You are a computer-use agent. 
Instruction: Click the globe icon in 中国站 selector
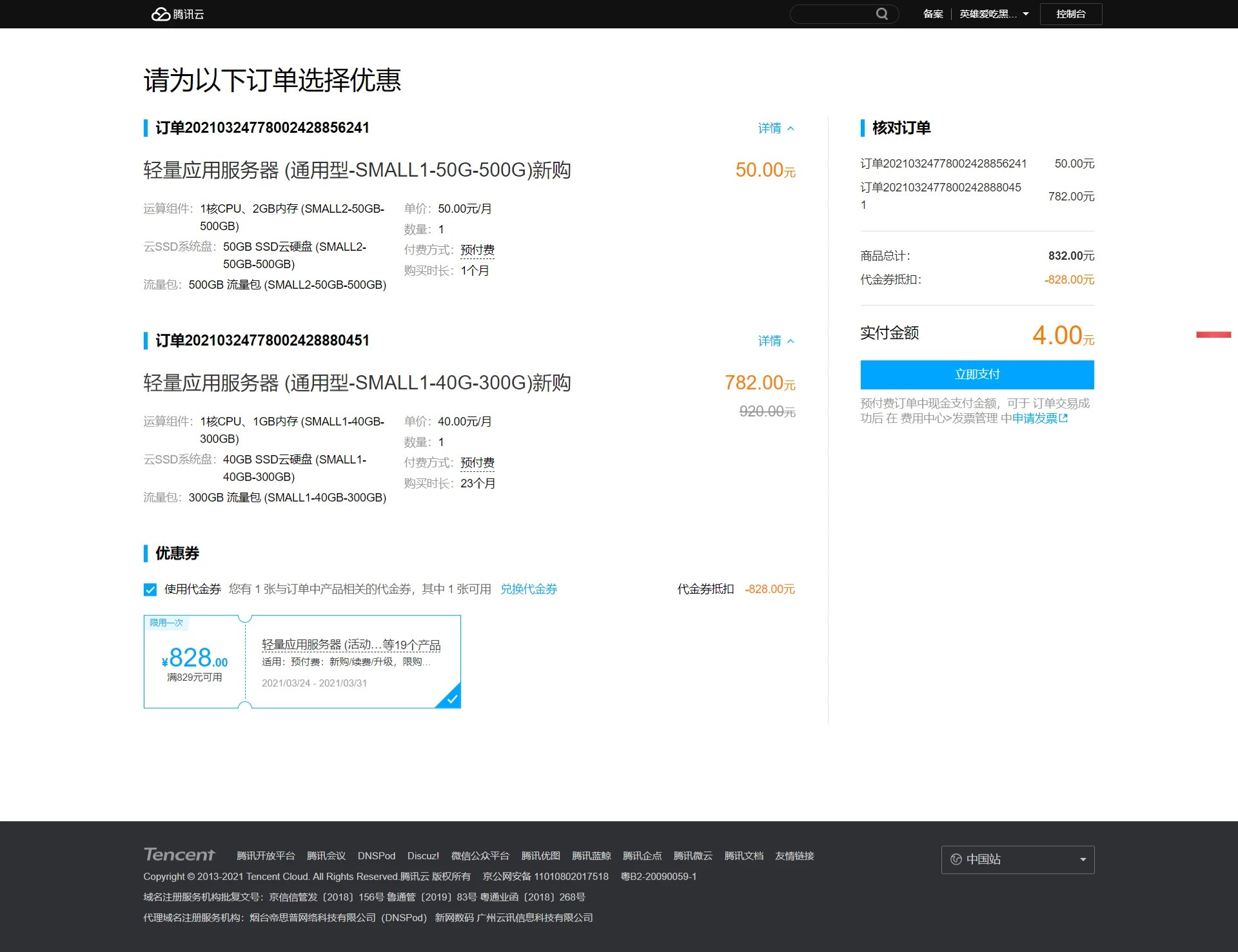click(x=956, y=859)
